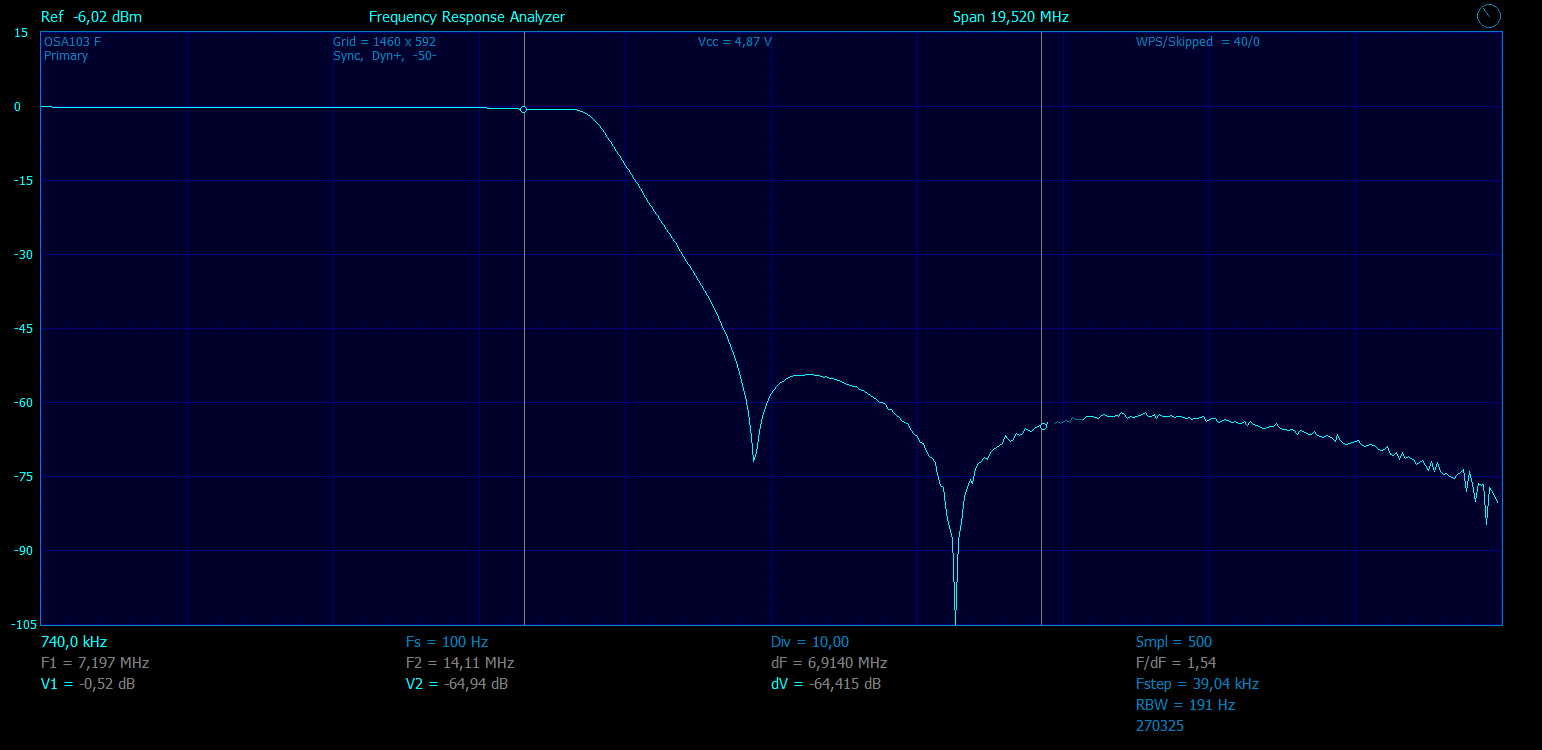Click the Sync, Dyn+, -50- setting
This screenshot has height=750, width=1542.
[384, 56]
